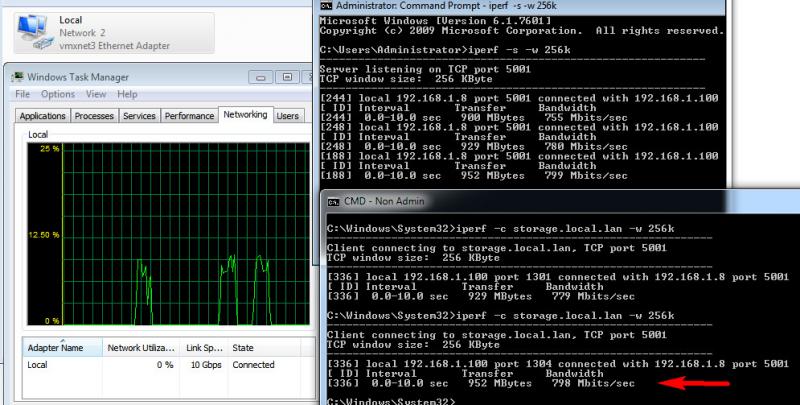The image size is (800, 405).
Task: Click the Administrator Command Prompt title bar
Action: click(519, 6)
